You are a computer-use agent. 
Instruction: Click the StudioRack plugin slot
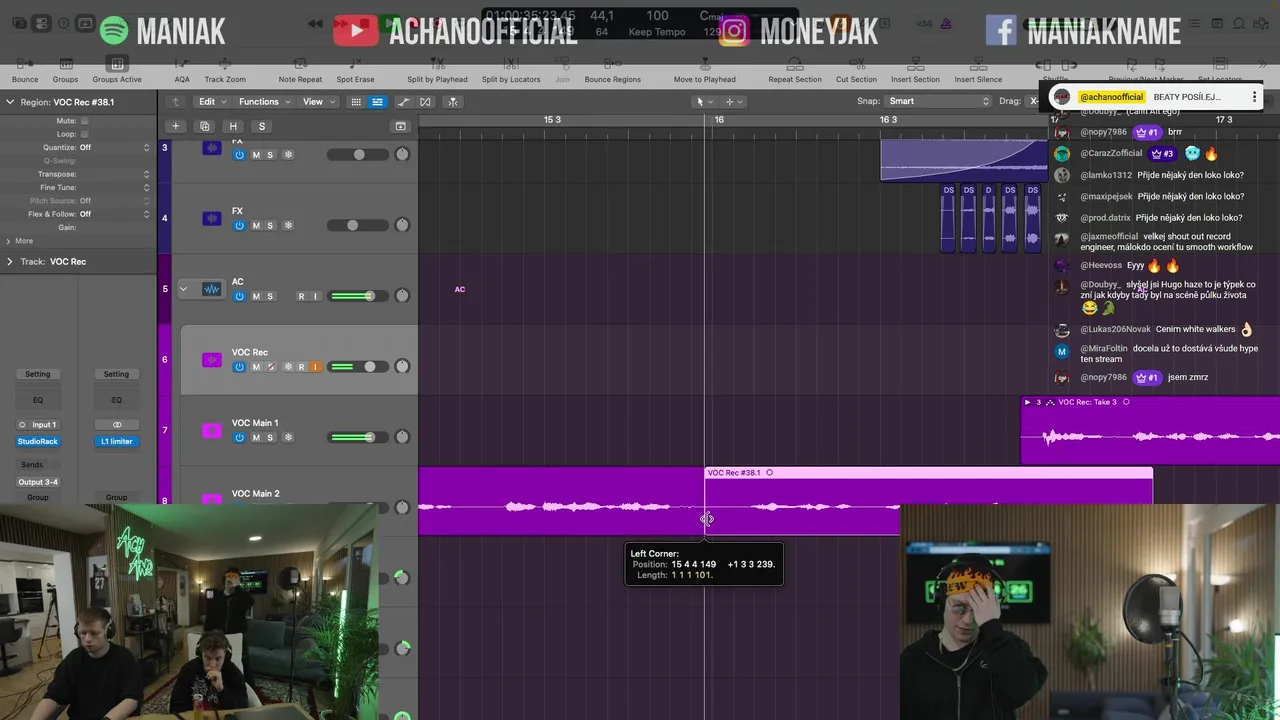38,441
